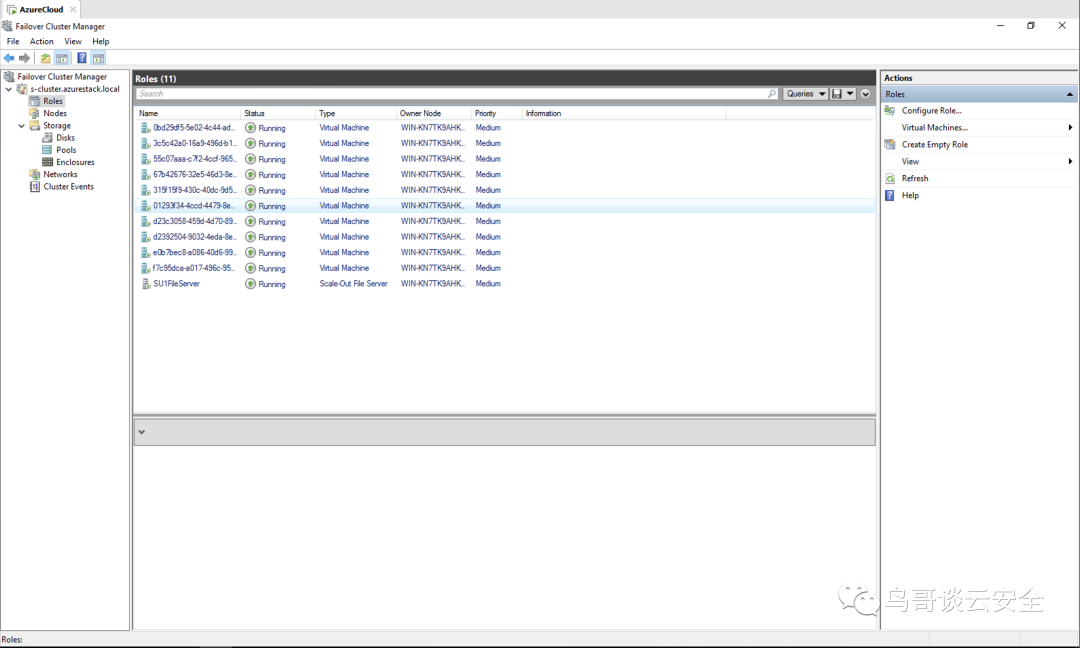The width and height of the screenshot is (1080, 648).
Task: Select the role 3c5c42a0-16a9-496d-b1…
Action: (x=504, y=143)
